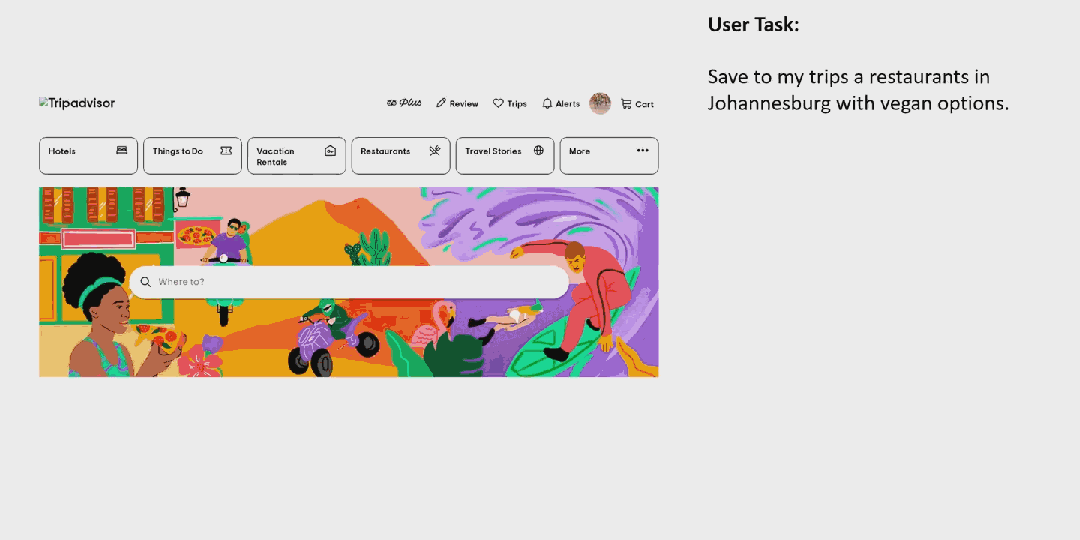Select the Hotels text label

62,152
